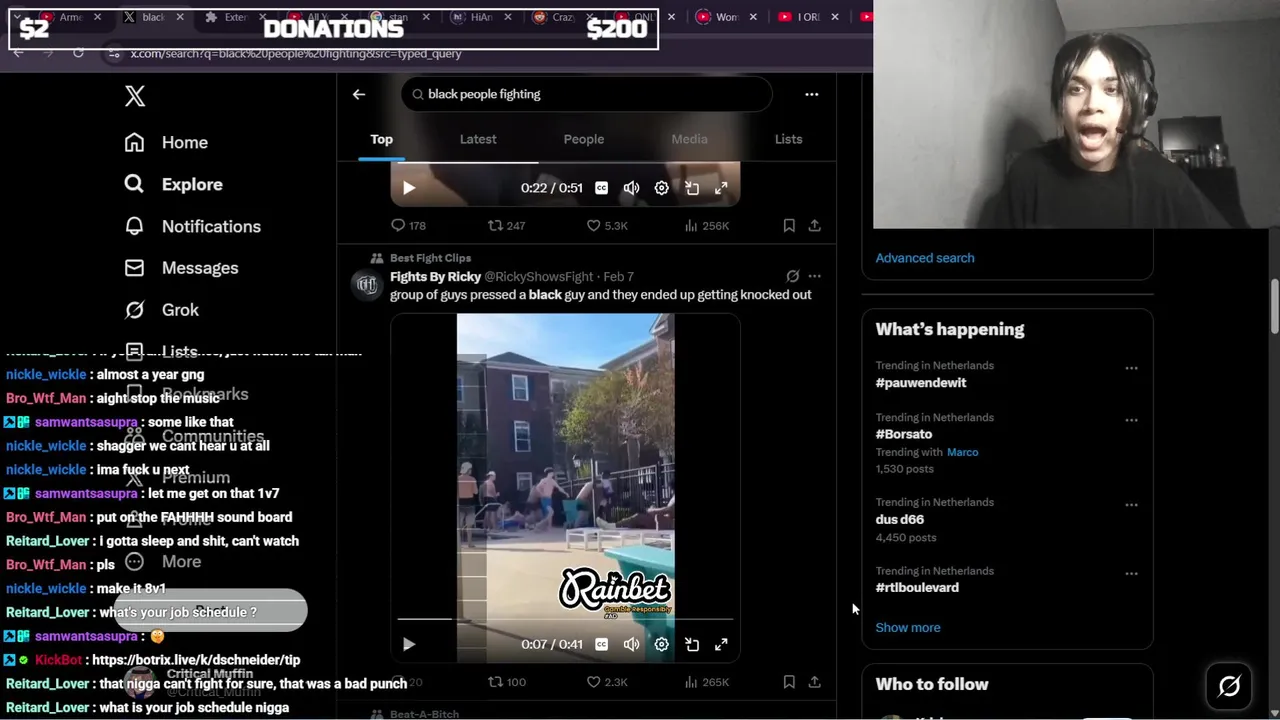Repost the post with 100 reposts

coord(506,682)
